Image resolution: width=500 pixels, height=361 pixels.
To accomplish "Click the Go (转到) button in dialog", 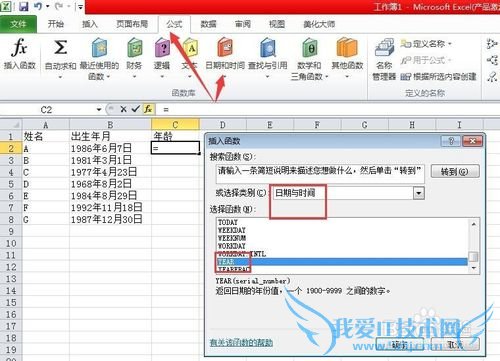I will 455,172.
